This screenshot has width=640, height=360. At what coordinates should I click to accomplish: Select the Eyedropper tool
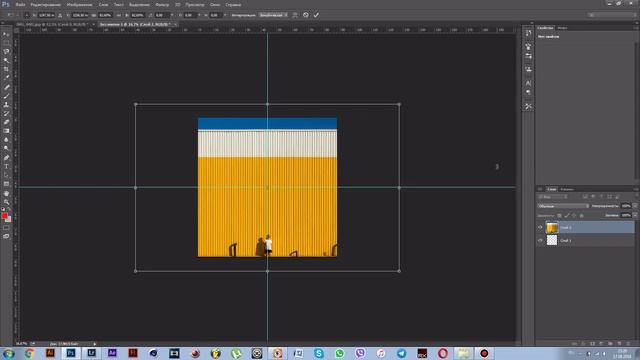tap(6, 78)
